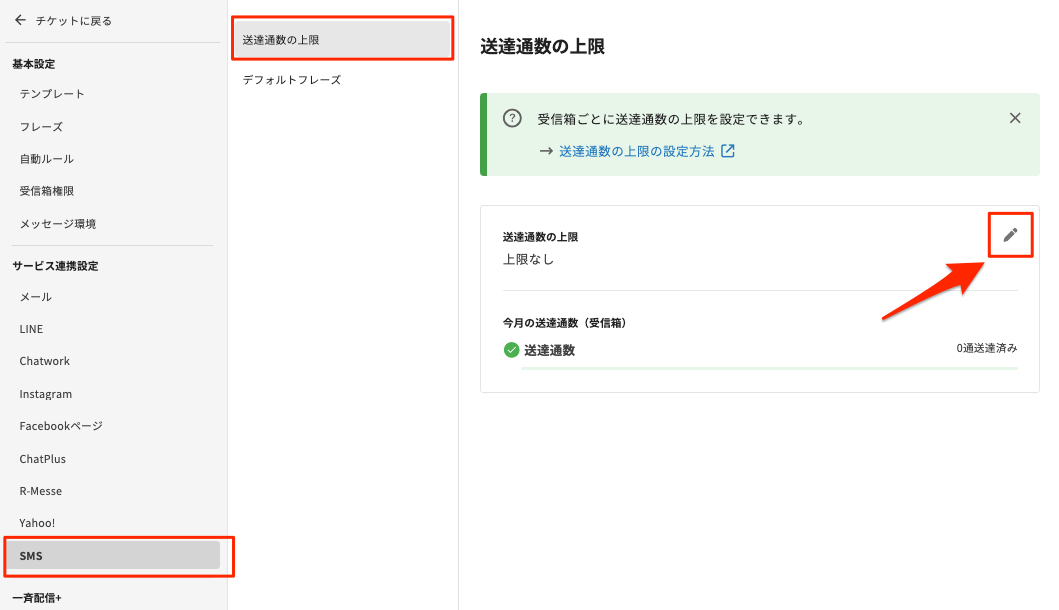Click the green checkmark status icon
The height and width of the screenshot is (610, 1059).
[511, 350]
